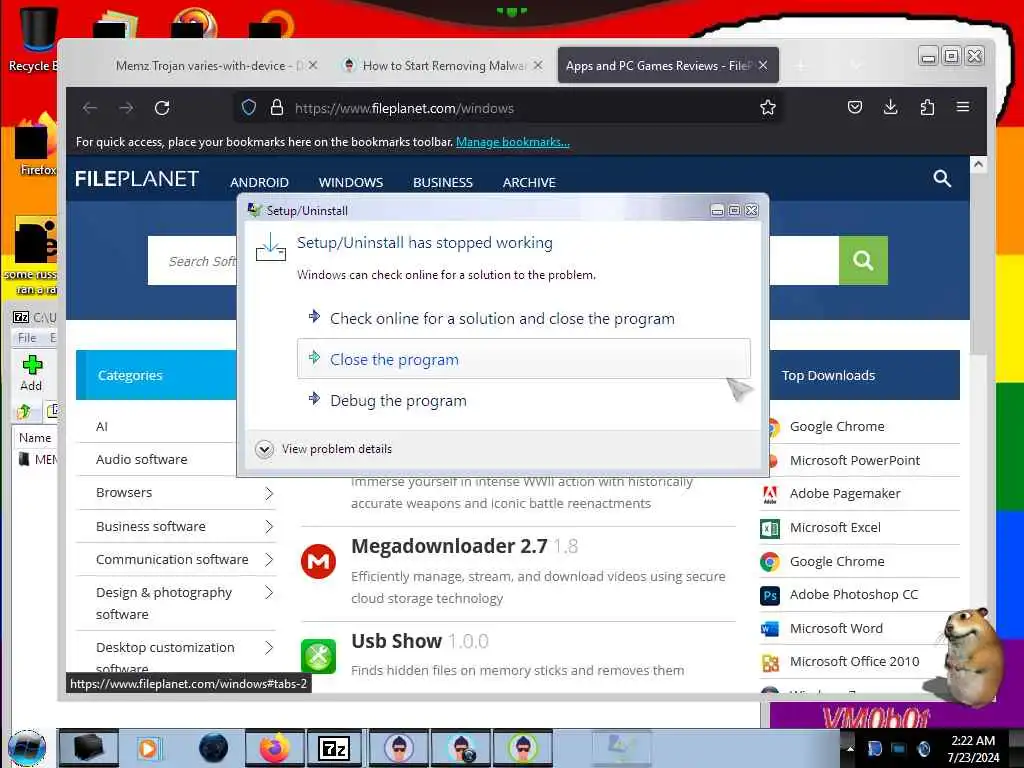Go back to the previous page
The height and width of the screenshot is (768, 1024).
(90, 108)
